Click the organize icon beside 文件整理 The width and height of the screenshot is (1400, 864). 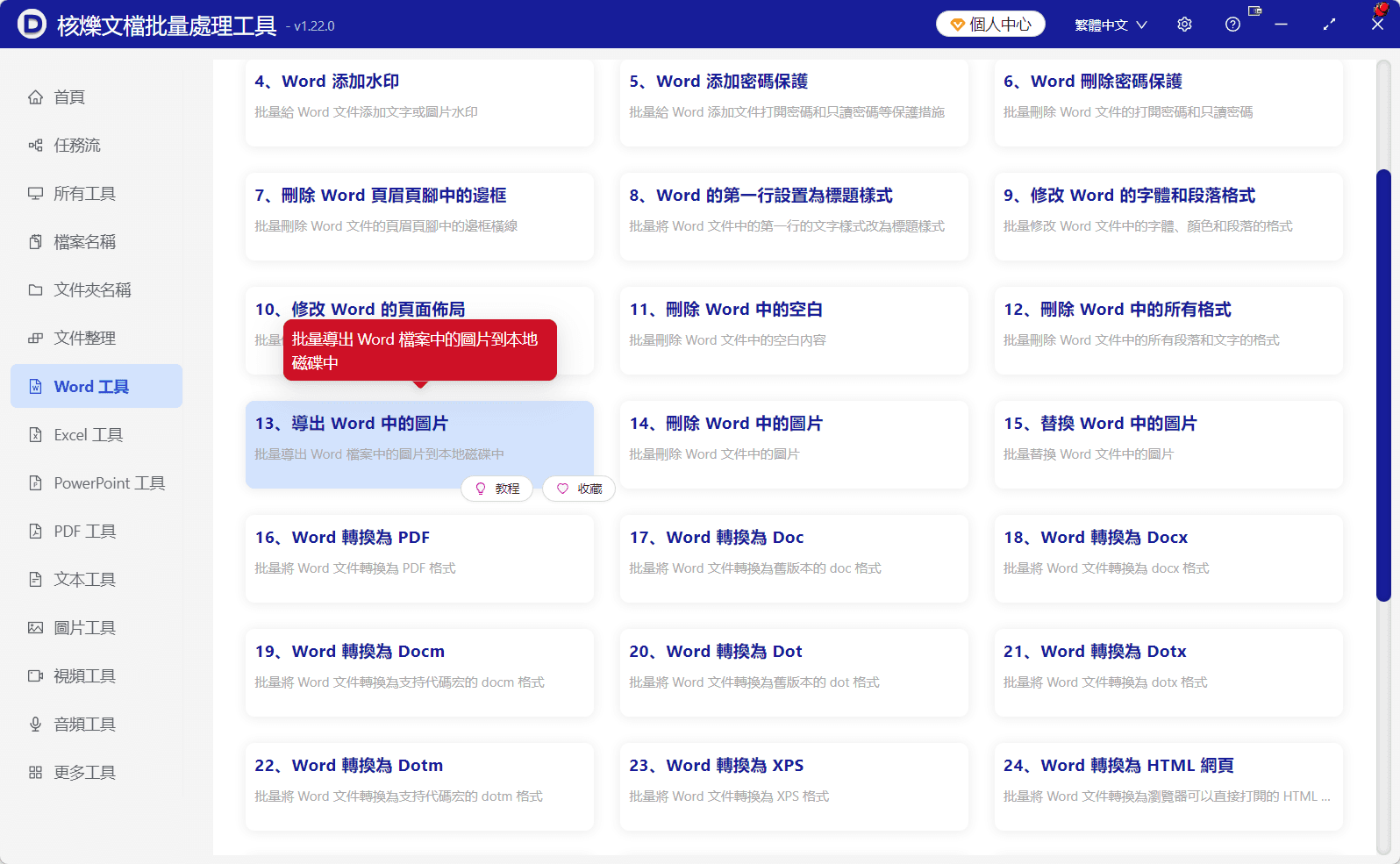click(35, 339)
